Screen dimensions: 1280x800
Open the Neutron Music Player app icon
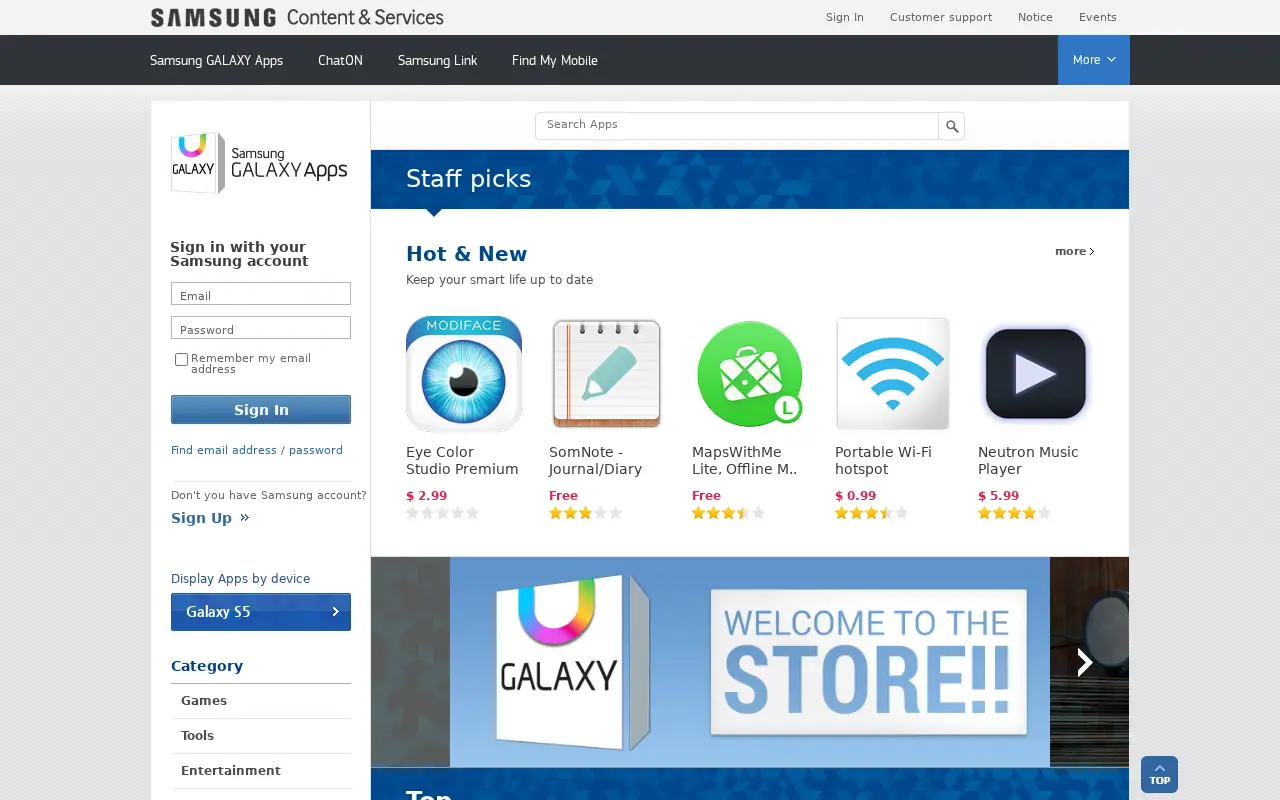(1036, 374)
